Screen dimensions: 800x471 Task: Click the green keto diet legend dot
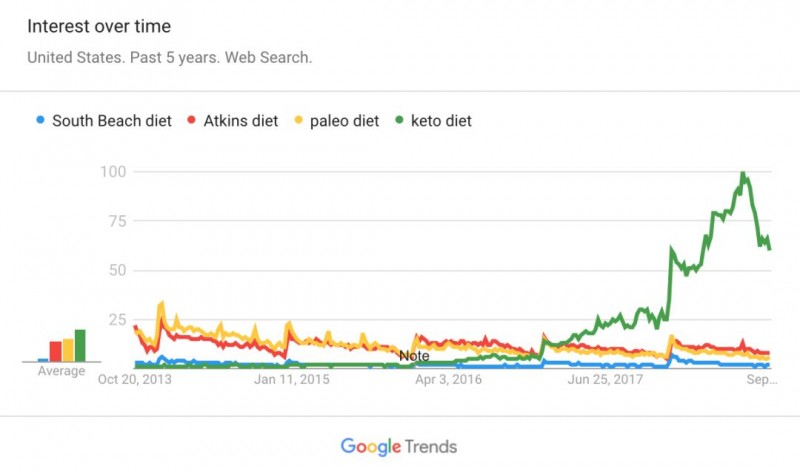click(400, 121)
